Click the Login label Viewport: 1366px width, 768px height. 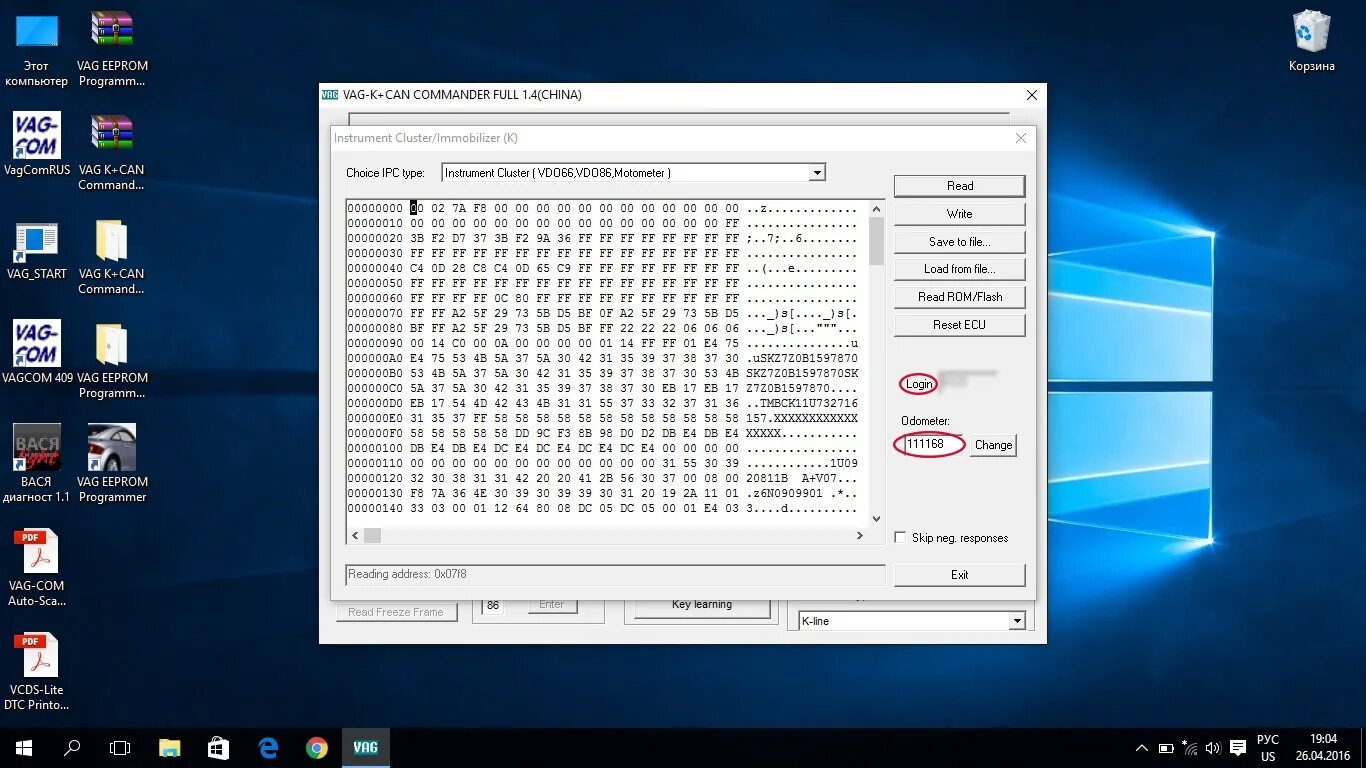tap(918, 384)
